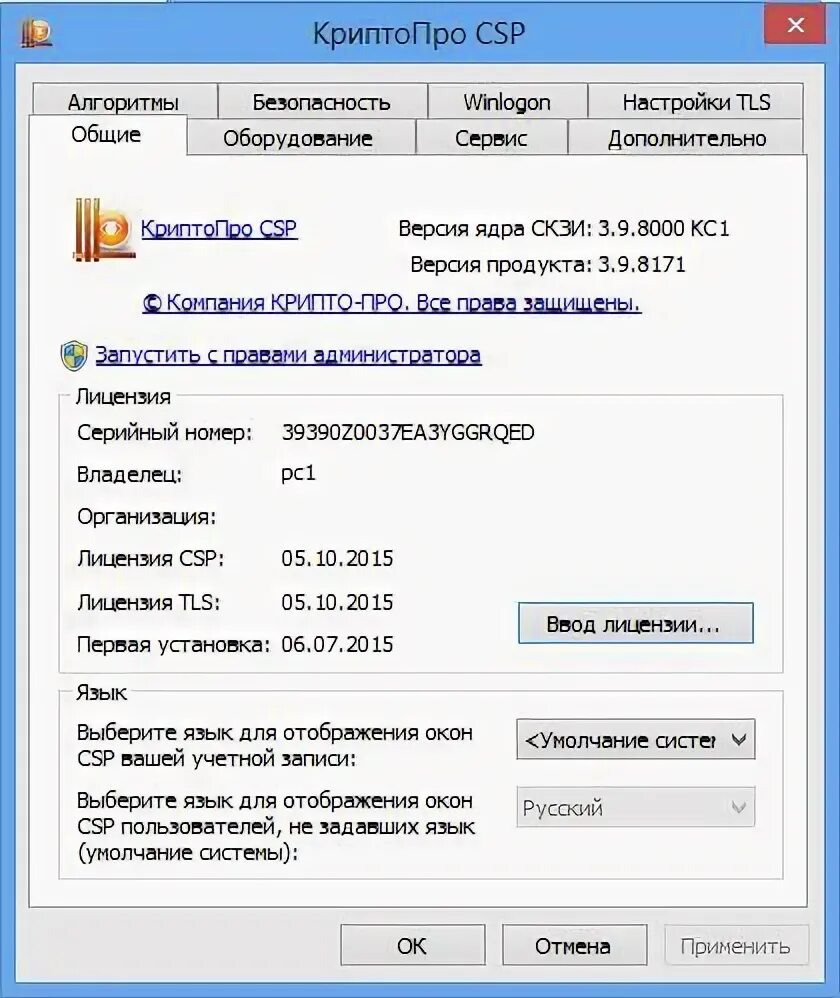Click the Отмена button
The width and height of the screenshot is (840, 998).
pos(573,946)
